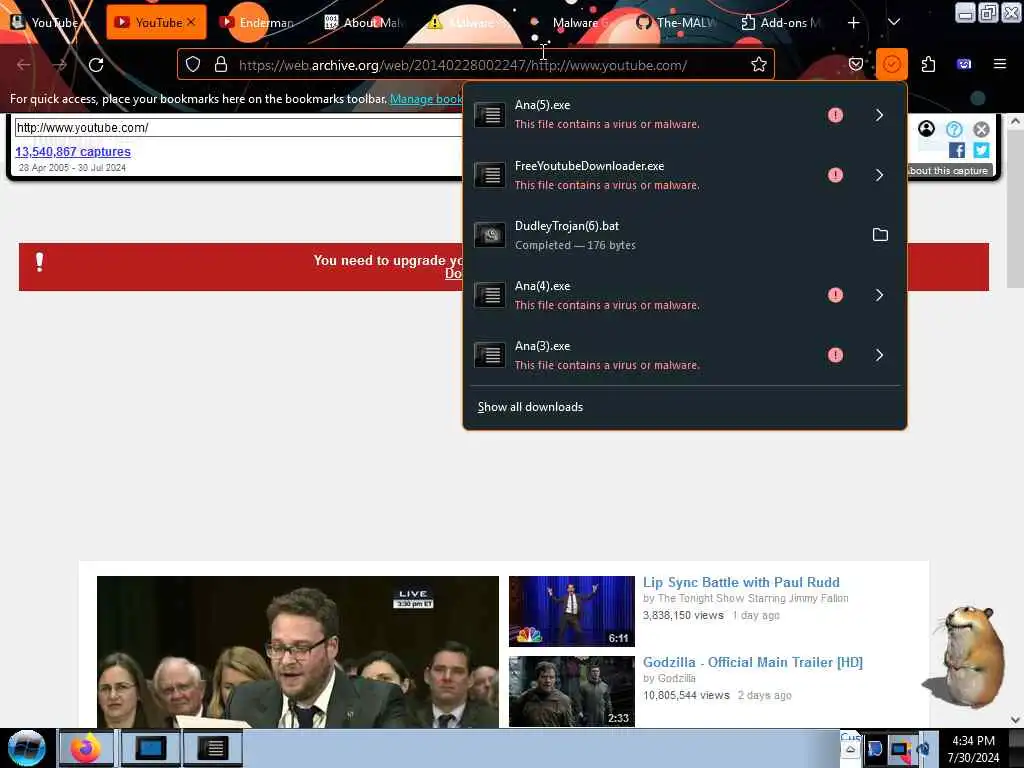Click the DudleyTrojan(6).bat file icon
This screenshot has width=1024, height=768.
point(489,234)
